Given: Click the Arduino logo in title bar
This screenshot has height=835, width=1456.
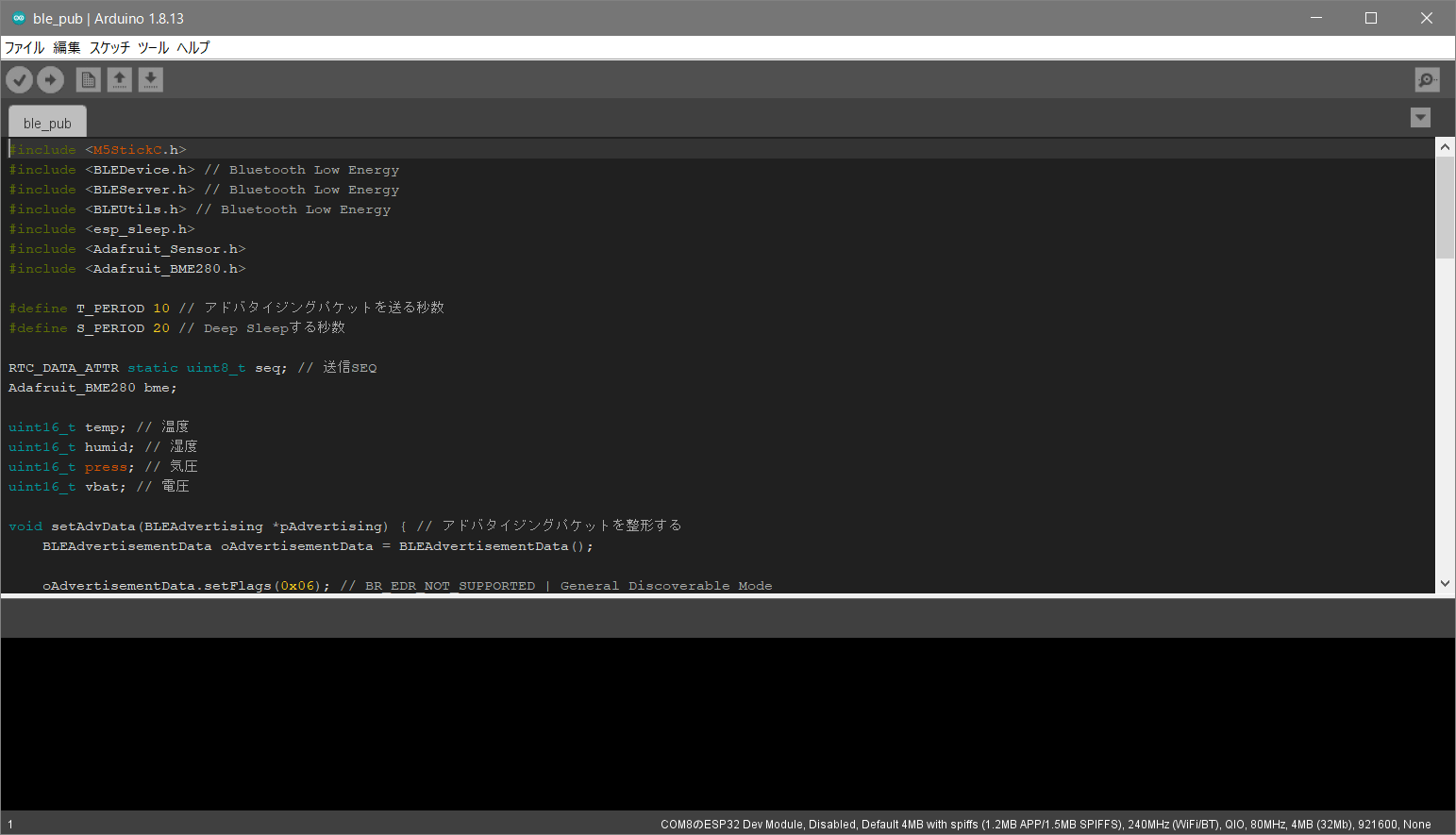Looking at the screenshot, I should (18, 18).
